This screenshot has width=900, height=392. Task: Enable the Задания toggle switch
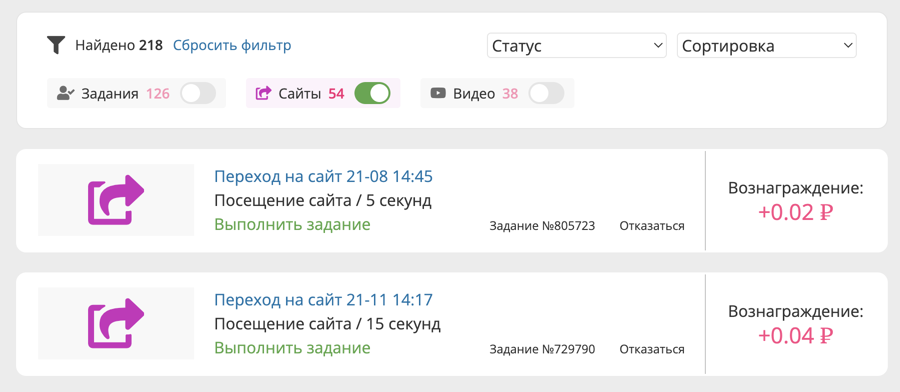198,94
